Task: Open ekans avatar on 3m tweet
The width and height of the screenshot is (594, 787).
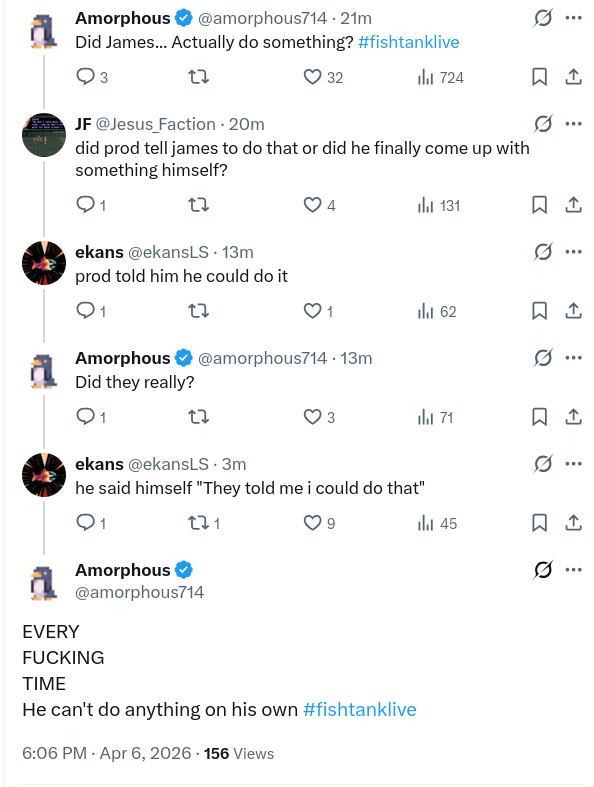Action: pyautogui.click(x=44, y=475)
